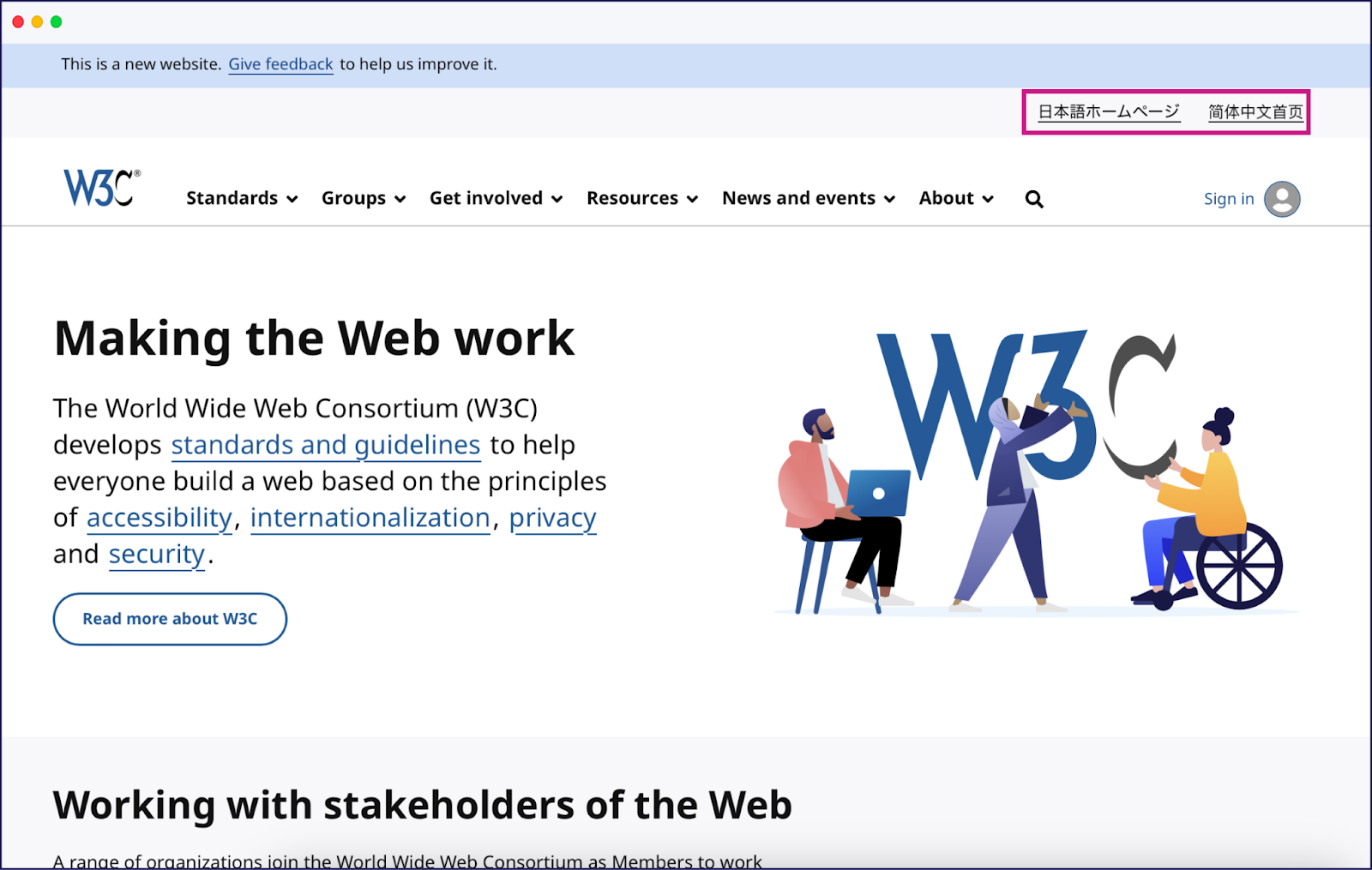Open the Simplified Chinese homepage link

coord(1255,112)
